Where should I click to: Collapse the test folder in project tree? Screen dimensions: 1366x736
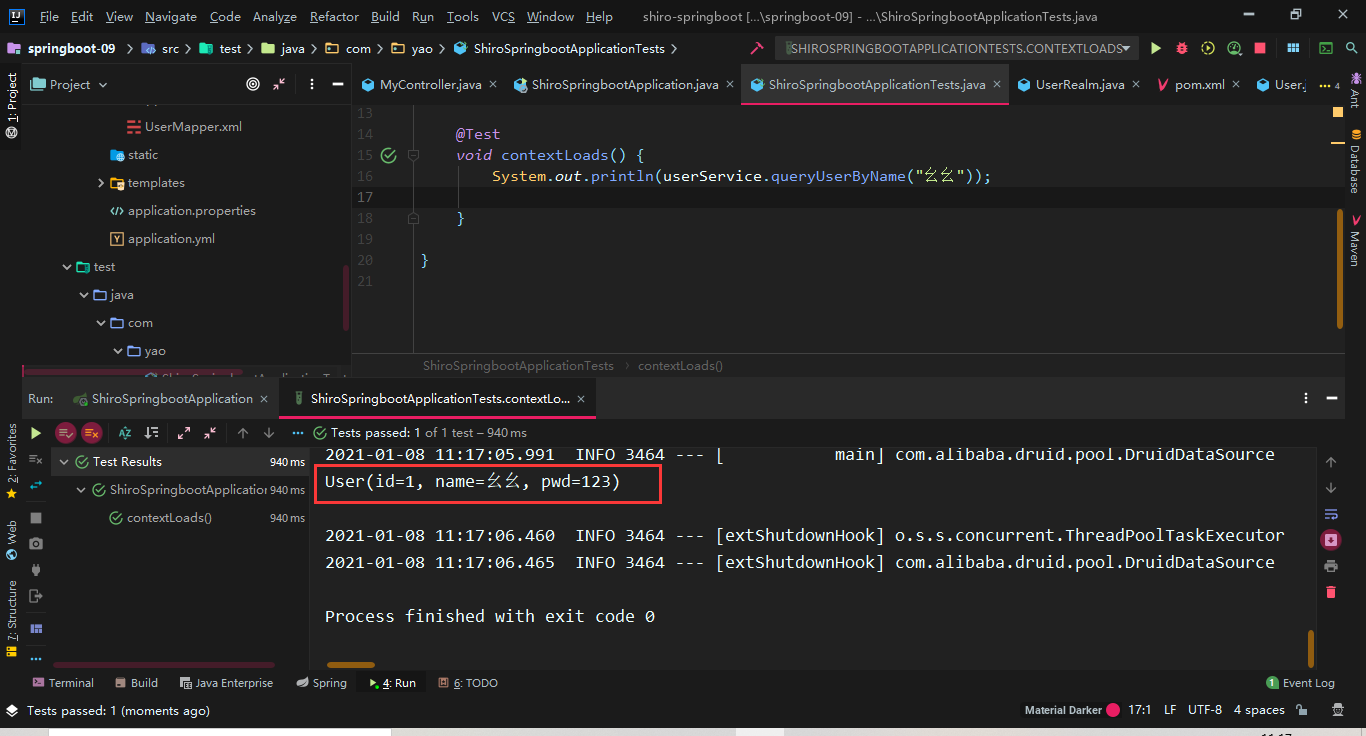click(68, 267)
